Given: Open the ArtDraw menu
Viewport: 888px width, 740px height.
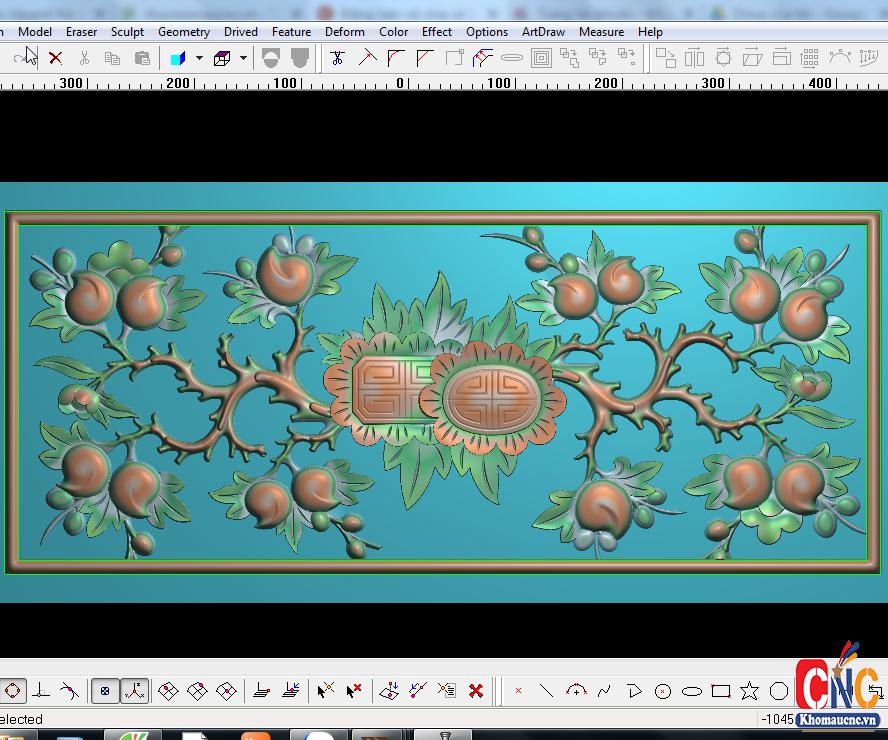Looking at the screenshot, I should click(543, 32).
